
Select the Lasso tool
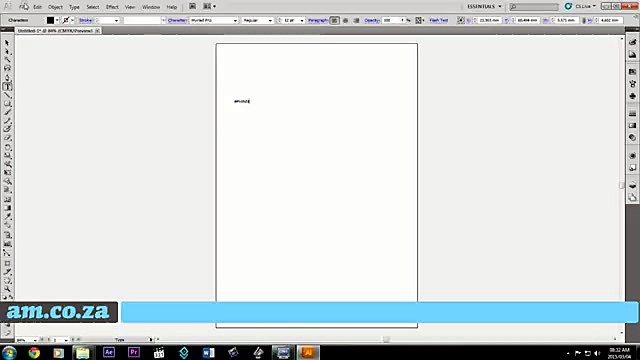coord(7,69)
